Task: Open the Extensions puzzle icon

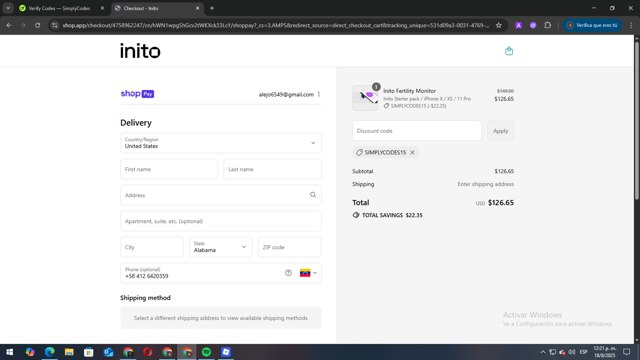Action: (x=547, y=25)
